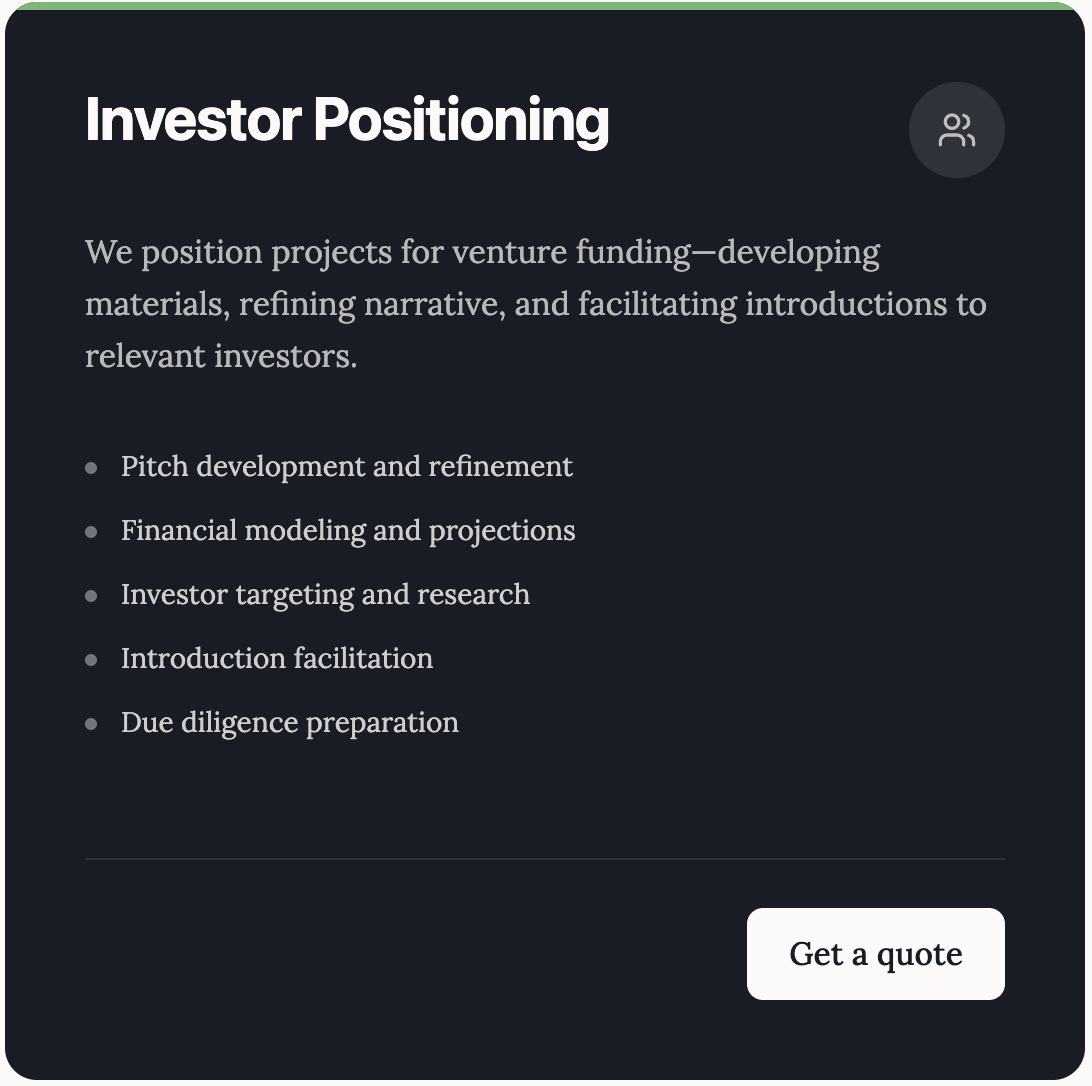Click the venture funding description paragraph
The height and width of the screenshot is (1086, 1092).
point(536,304)
